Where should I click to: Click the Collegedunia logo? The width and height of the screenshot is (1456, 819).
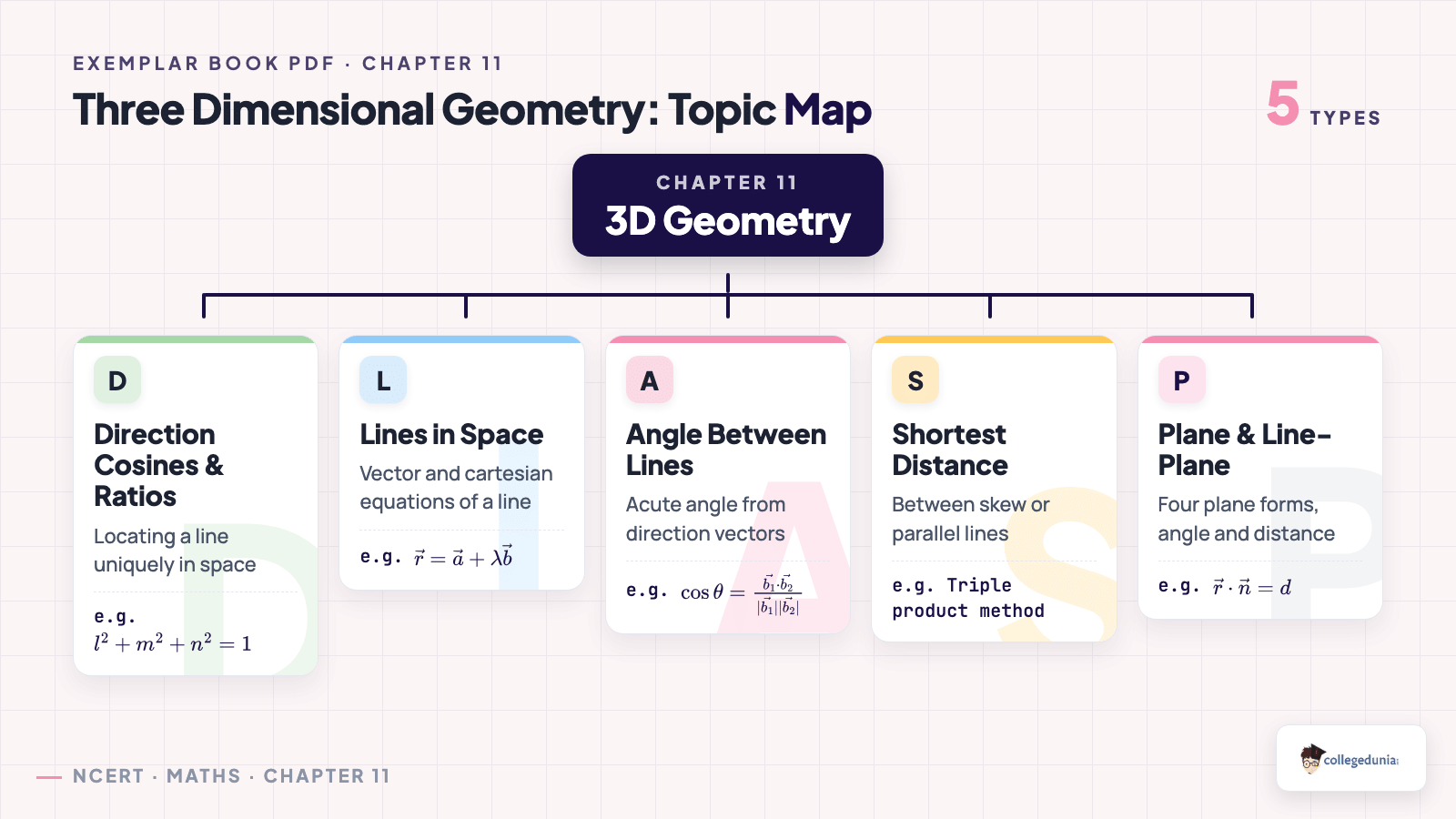coord(1350,758)
